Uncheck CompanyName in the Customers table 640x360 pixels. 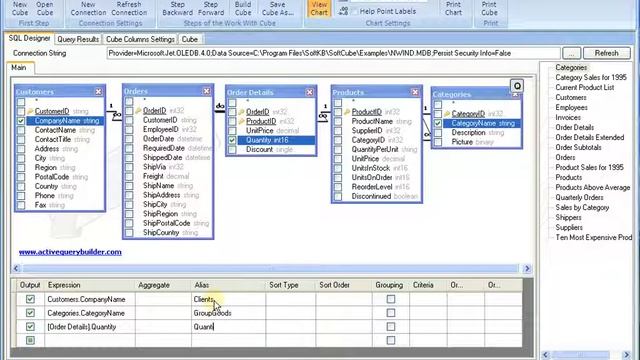[x=21, y=121]
